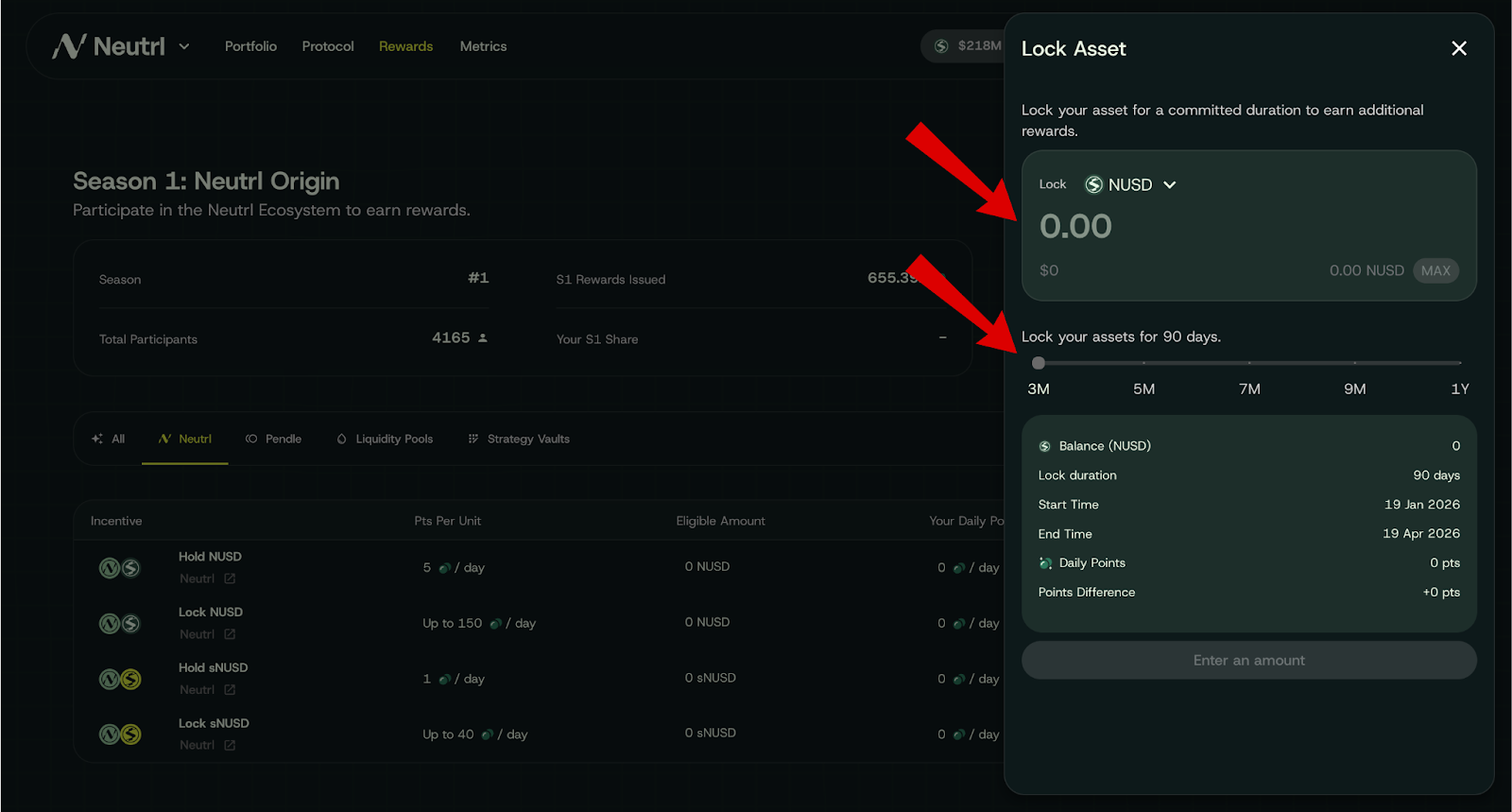This screenshot has width=1512, height=812.
Task: Click the 19 Apr 2026 end time value
Action: click(1421, 533)
